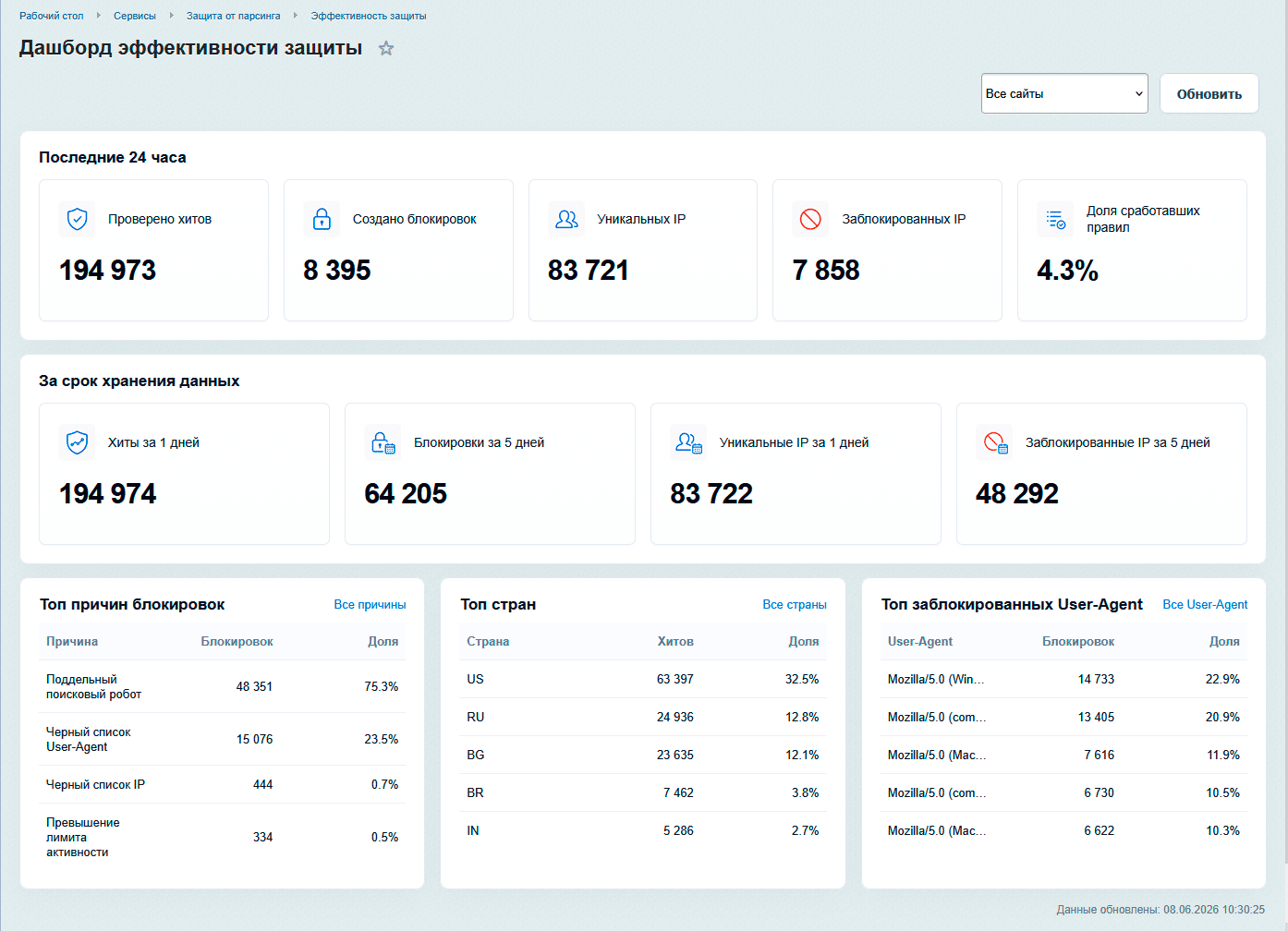Click the lock-calendar icon for Блокировки за 5 дней
Screen dimensions: 1288x931
(x=383, y=442)
